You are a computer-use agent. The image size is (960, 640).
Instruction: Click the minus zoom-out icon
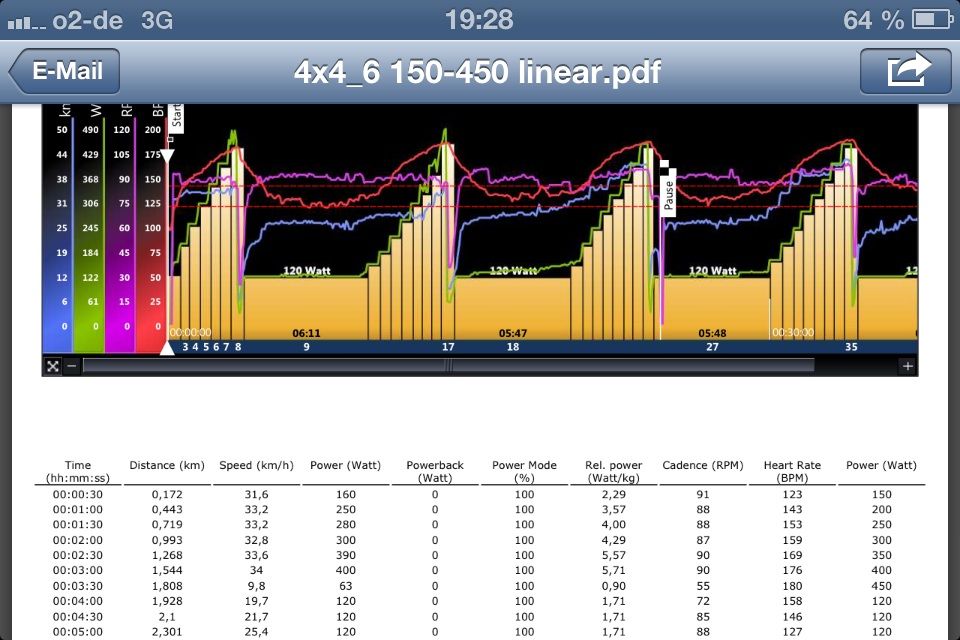(x=72, y=366)
